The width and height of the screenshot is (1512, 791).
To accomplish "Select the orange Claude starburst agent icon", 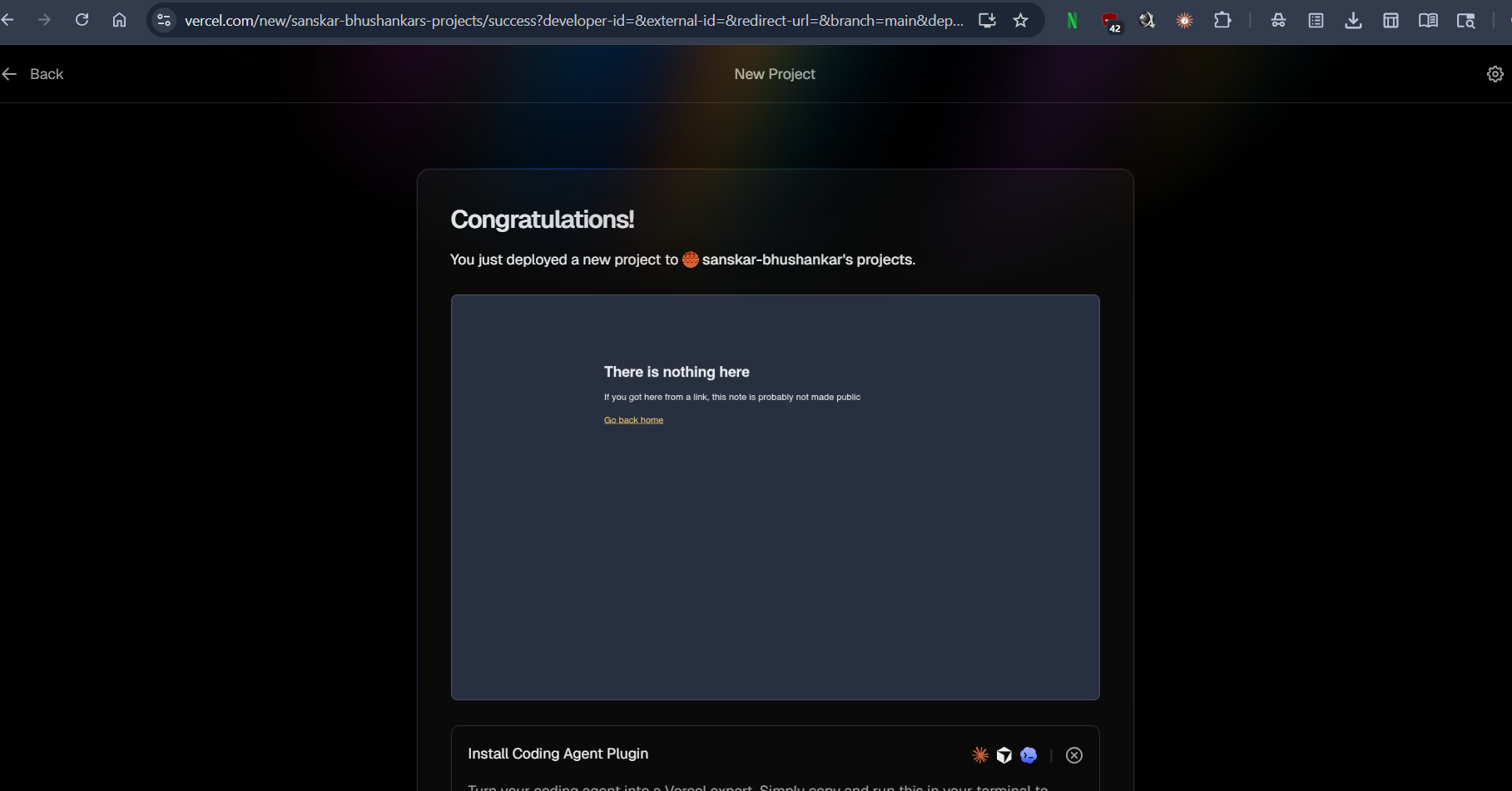I will (980, 755).
